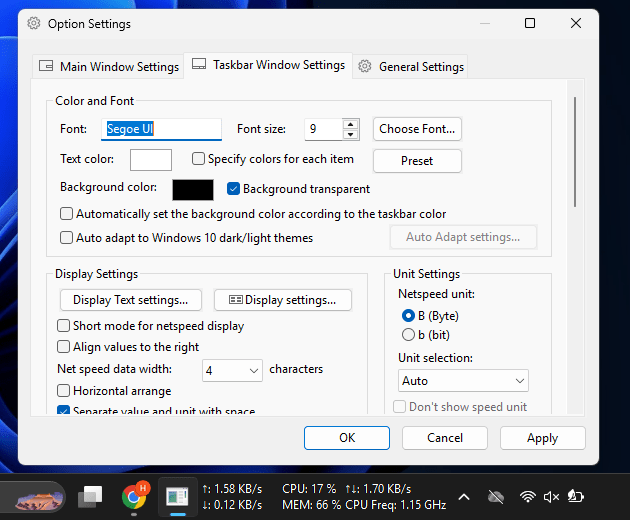Click the Task View taskbar icon
The height and width of the screenshot is (520, 630).
(x=92, y=496)
